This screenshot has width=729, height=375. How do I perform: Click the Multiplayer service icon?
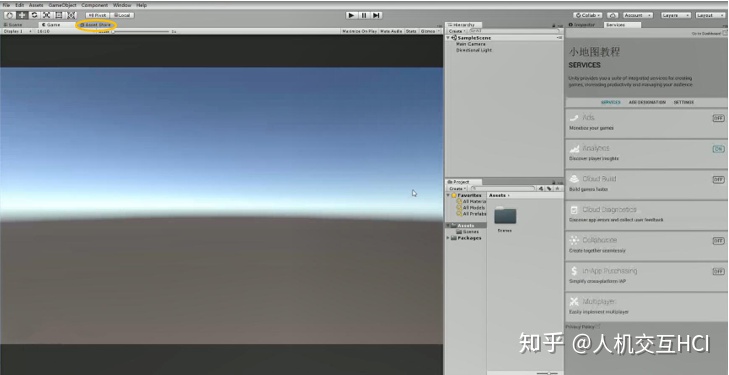574,302
